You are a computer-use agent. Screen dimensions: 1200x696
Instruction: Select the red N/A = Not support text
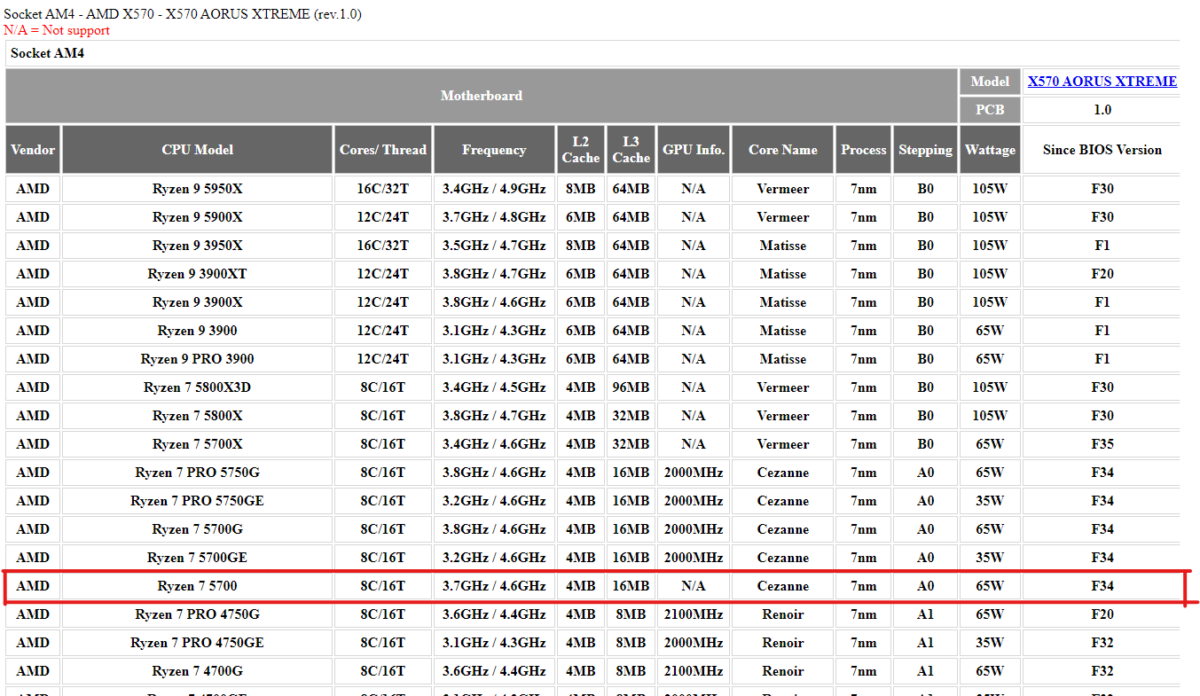pos(57,31)
